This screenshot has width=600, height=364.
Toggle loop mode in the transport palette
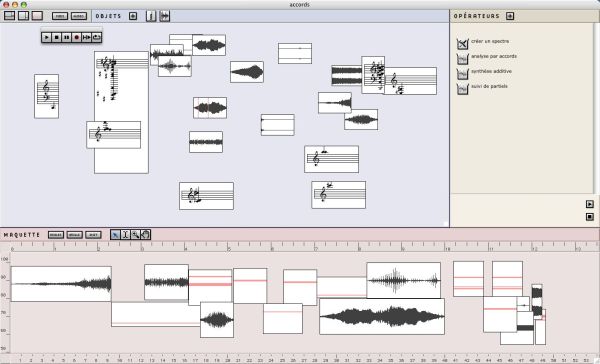point(96,38)
